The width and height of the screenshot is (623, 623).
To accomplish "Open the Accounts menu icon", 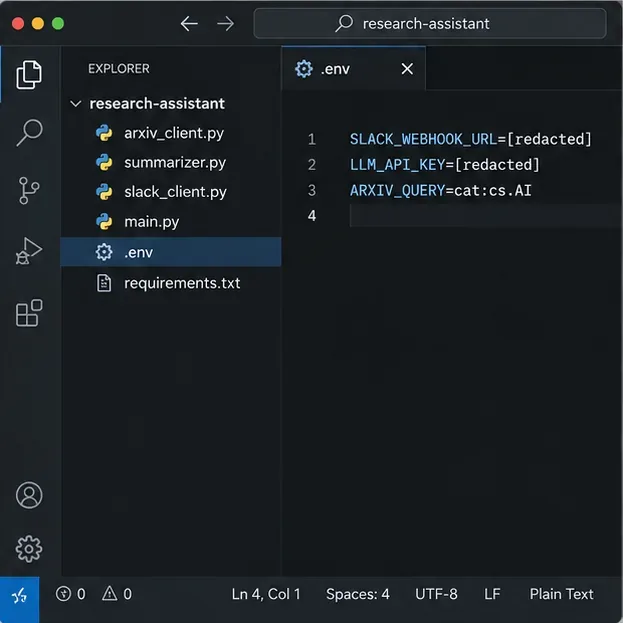I will pos(29,495).
